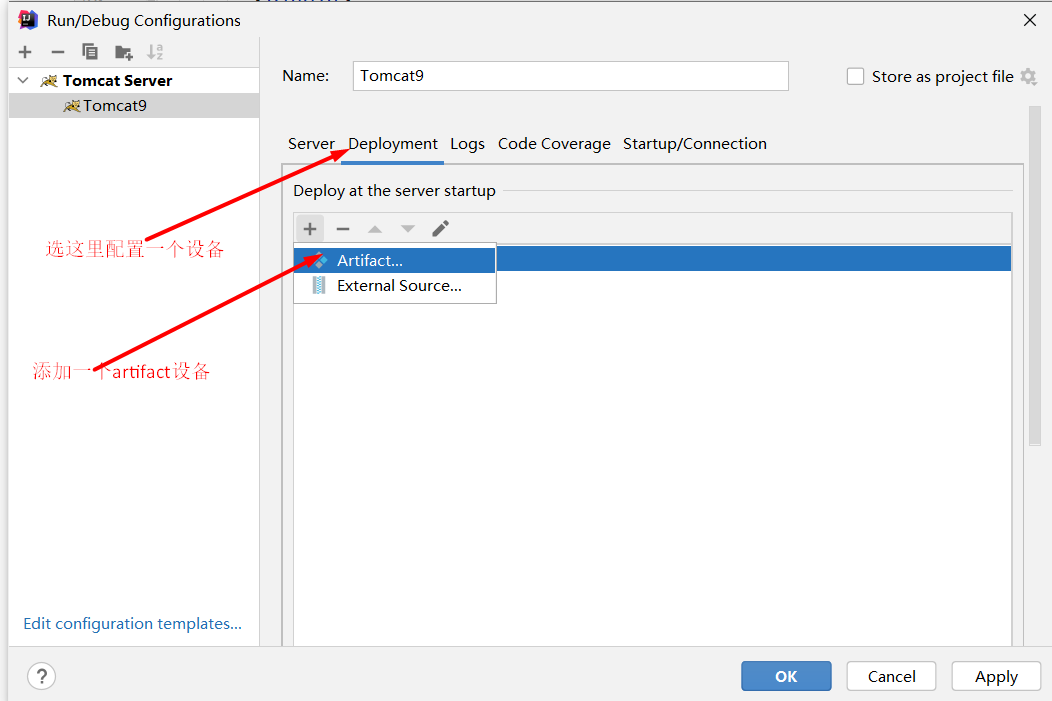The width and height of the screenshot is (1052, 701).
Task: Add a deployment item with plus button
Action: point(310,229)
